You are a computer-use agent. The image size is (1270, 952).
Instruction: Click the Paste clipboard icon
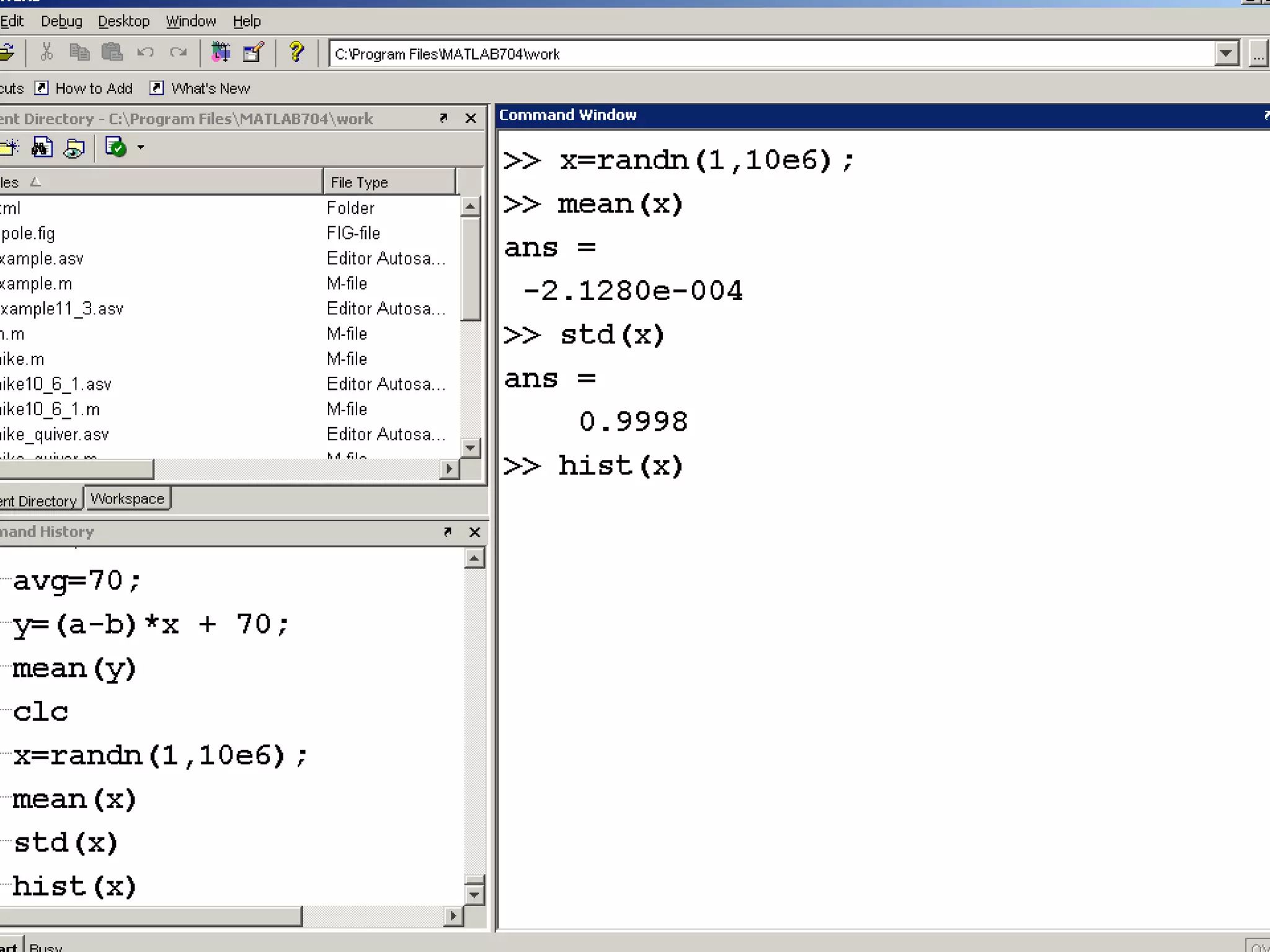coord(112,53)
